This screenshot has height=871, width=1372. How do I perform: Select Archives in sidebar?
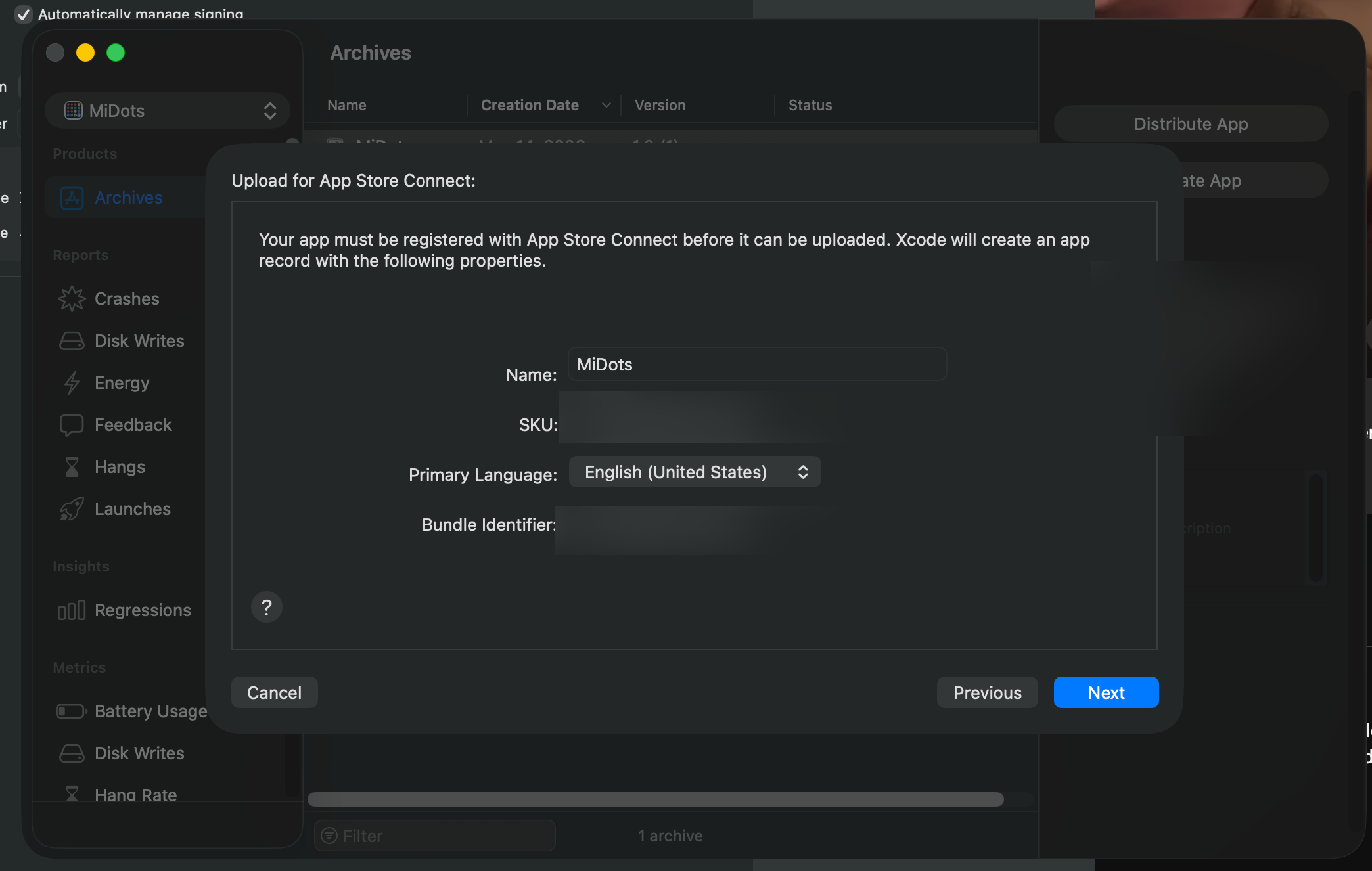click(128, 197)
